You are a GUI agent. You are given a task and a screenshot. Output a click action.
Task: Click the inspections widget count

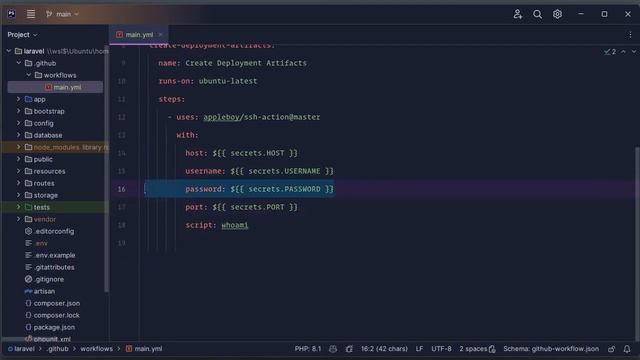610,52
